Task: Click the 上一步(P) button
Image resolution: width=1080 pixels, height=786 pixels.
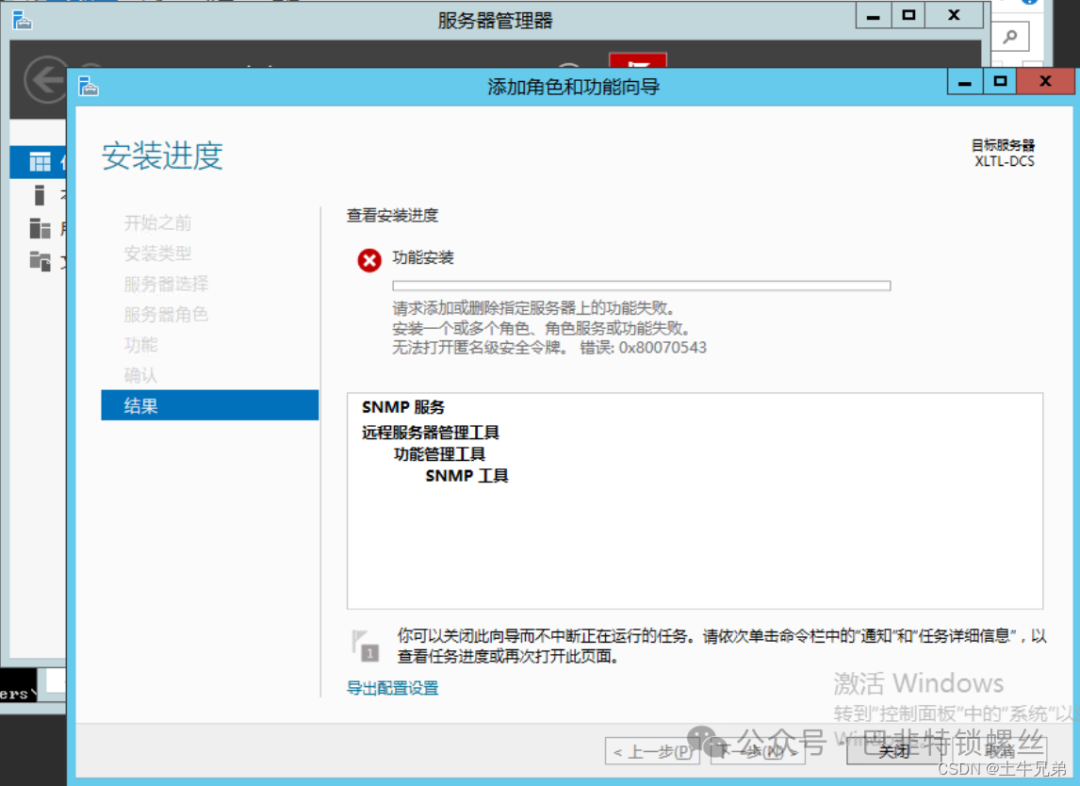Action: click(x=652, y=751)
